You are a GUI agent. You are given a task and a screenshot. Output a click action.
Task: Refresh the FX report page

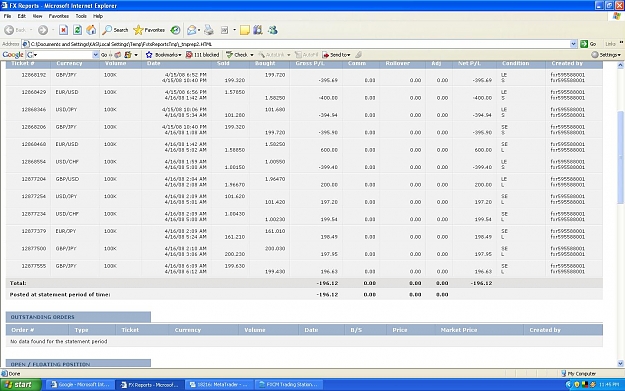[x=77, y=30]
